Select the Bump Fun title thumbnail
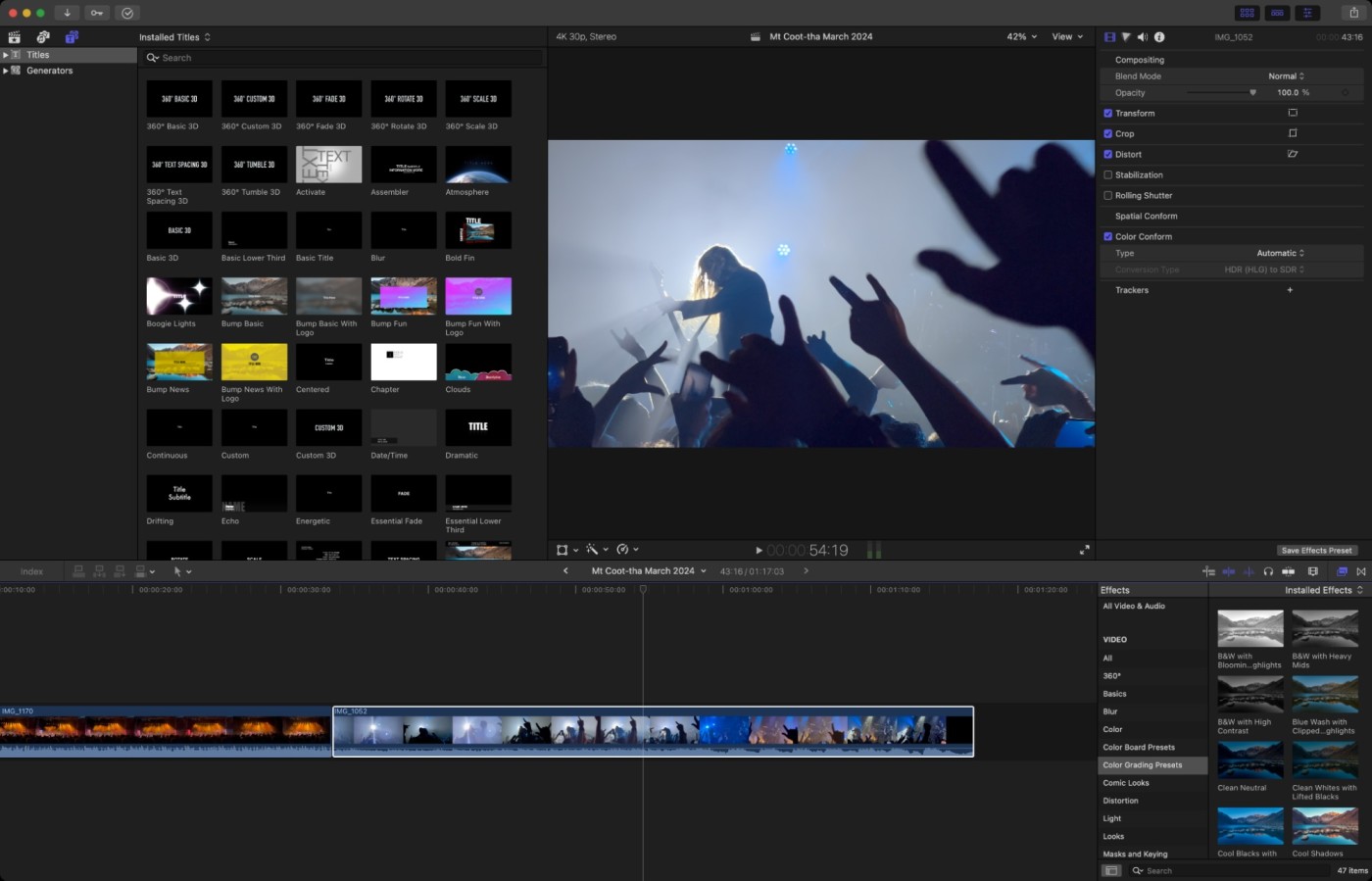The image size is (1372, 881). 404,296
